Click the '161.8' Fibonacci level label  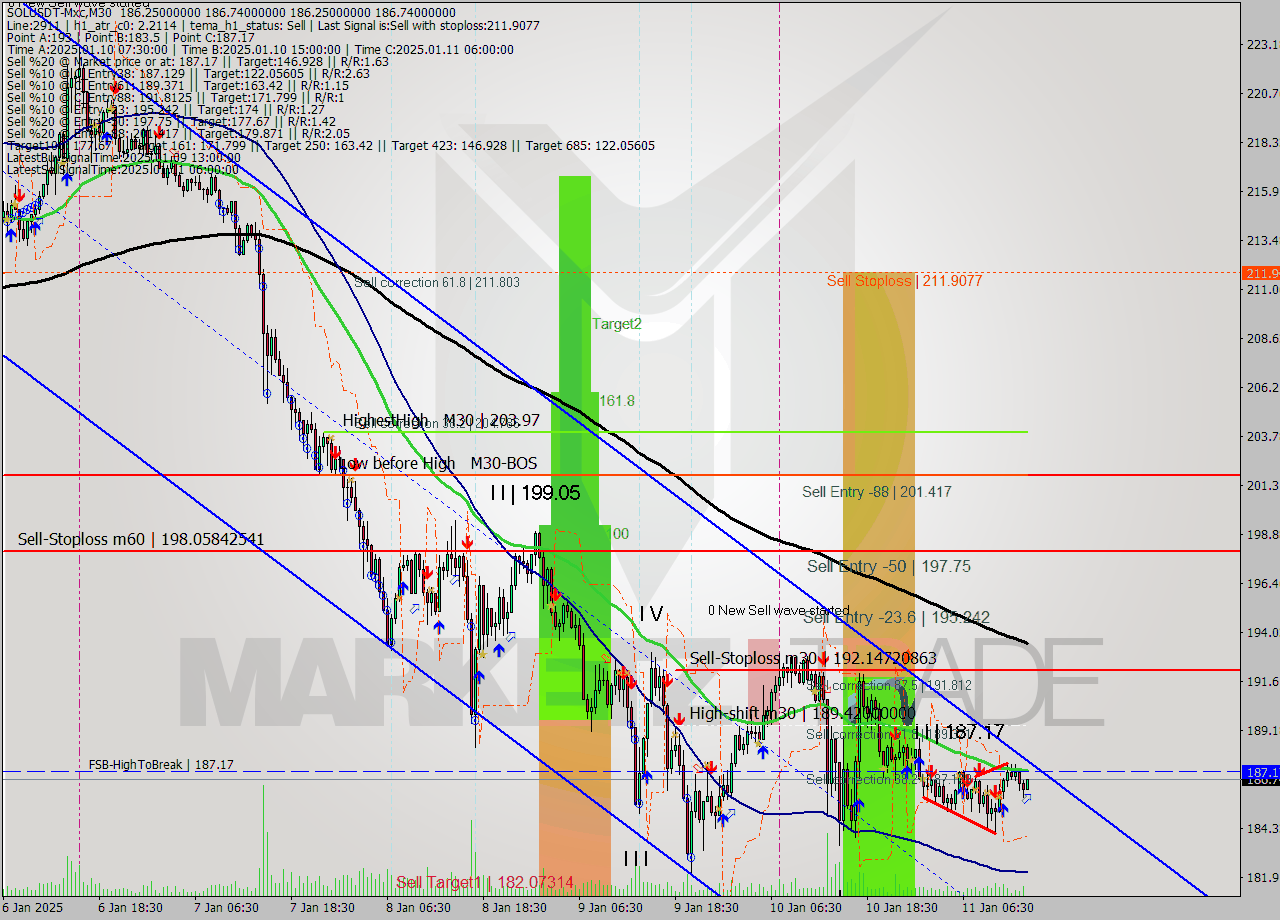[x=617, y=400]
